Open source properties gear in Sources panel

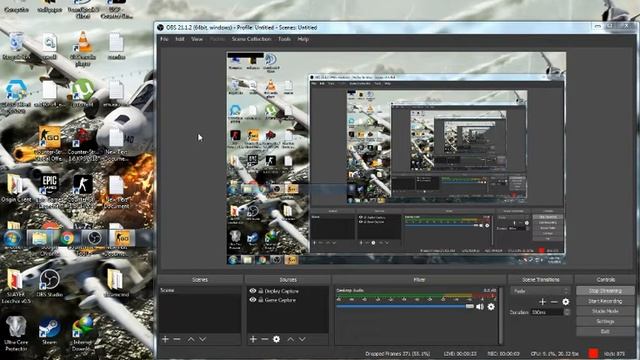(x=276, y=339)
